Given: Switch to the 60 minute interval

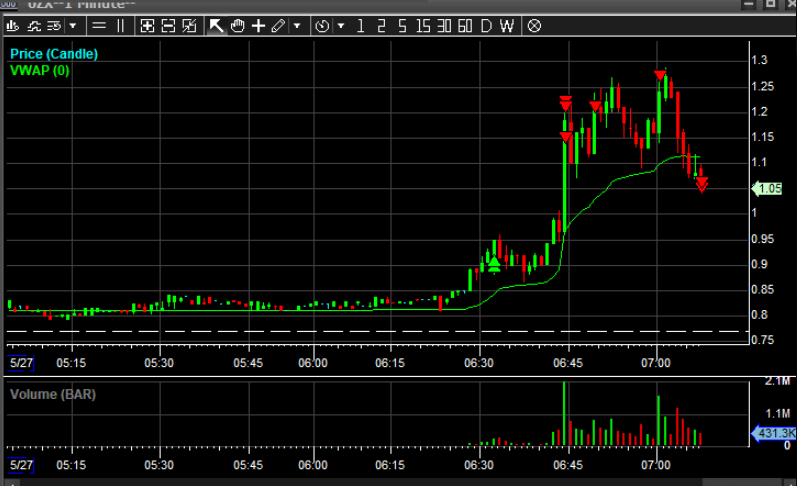Looking at the screenshot, I should point(465,25).
